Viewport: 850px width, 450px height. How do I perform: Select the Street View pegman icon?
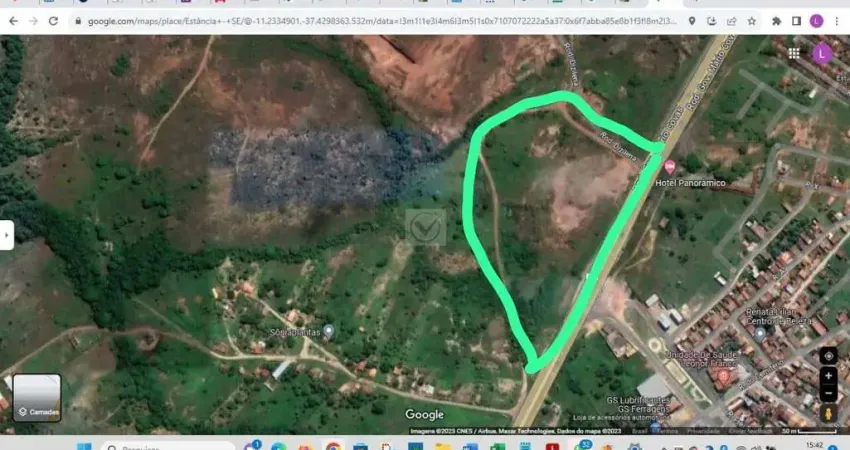tap(828, 414)
